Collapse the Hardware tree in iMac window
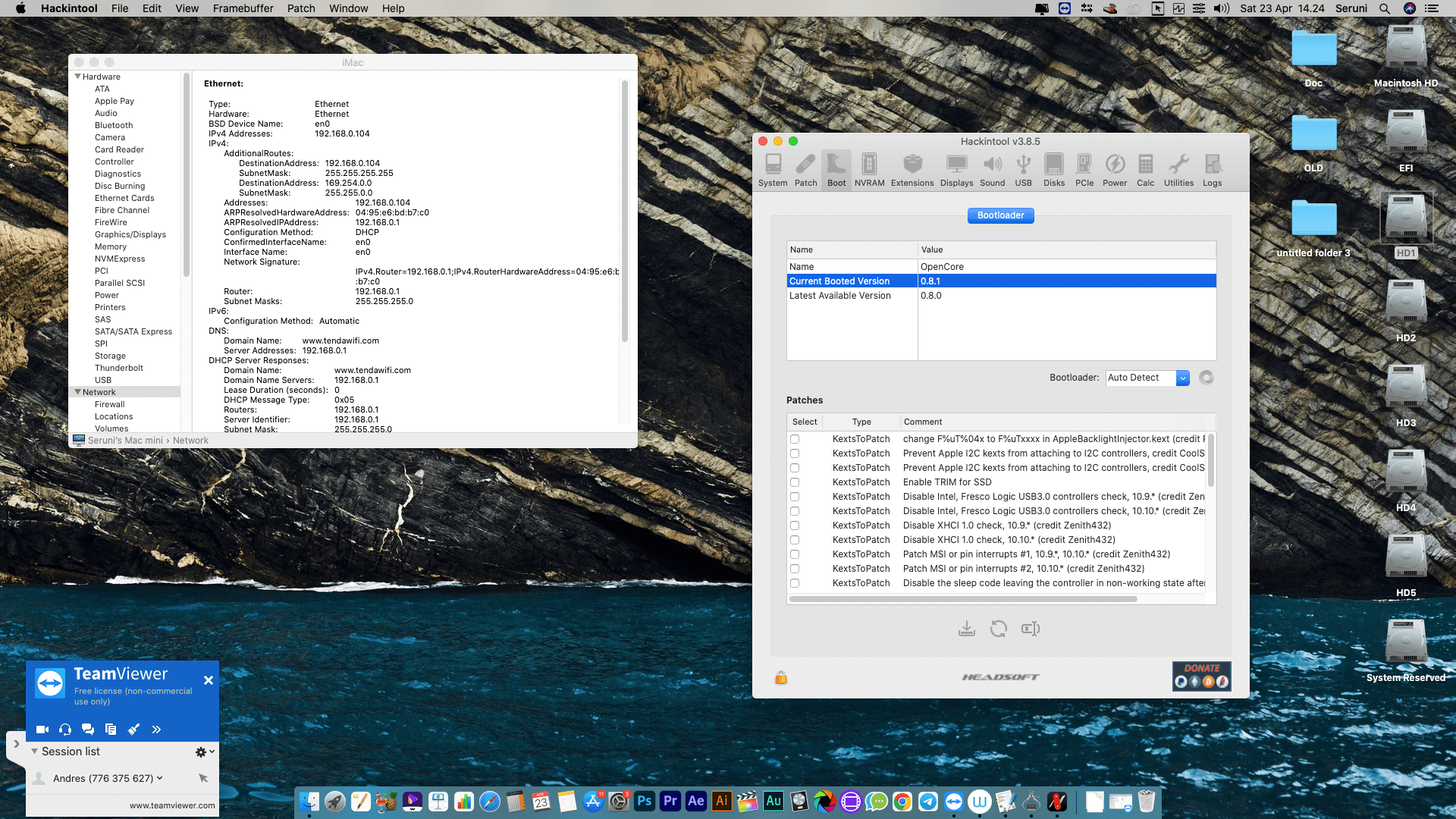Viewport: 1456px width, 819px height. point(77,77)
